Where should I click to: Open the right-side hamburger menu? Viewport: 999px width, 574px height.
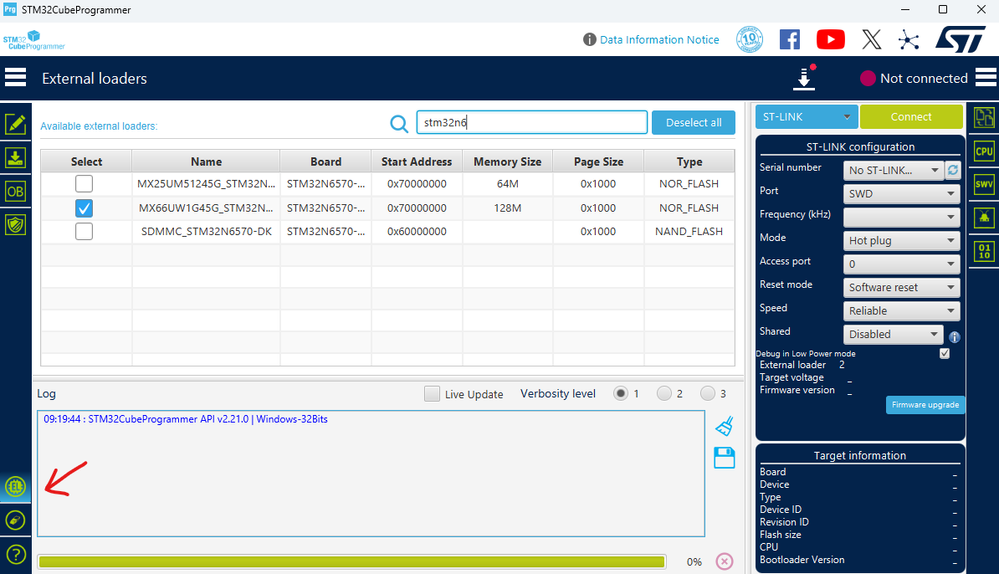coord(985,78)
